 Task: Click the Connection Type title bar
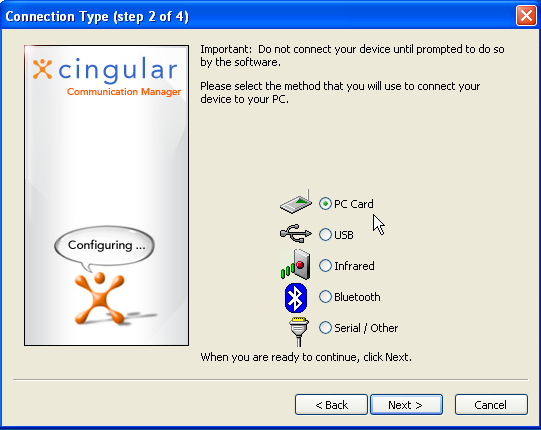coord(259,16)
